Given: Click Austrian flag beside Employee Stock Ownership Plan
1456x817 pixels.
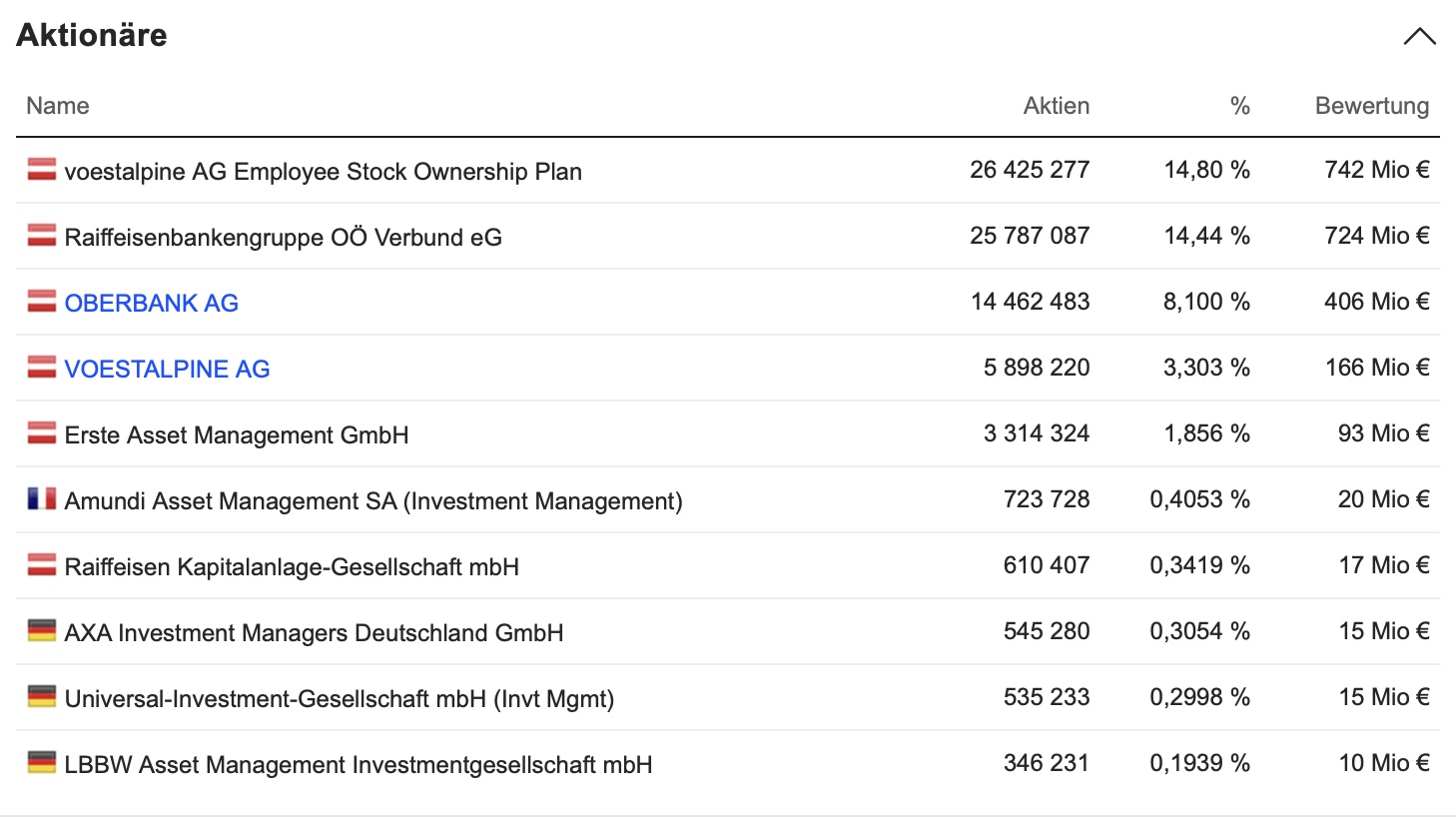Looking at the screenshot, I should [x=42, y=170].
